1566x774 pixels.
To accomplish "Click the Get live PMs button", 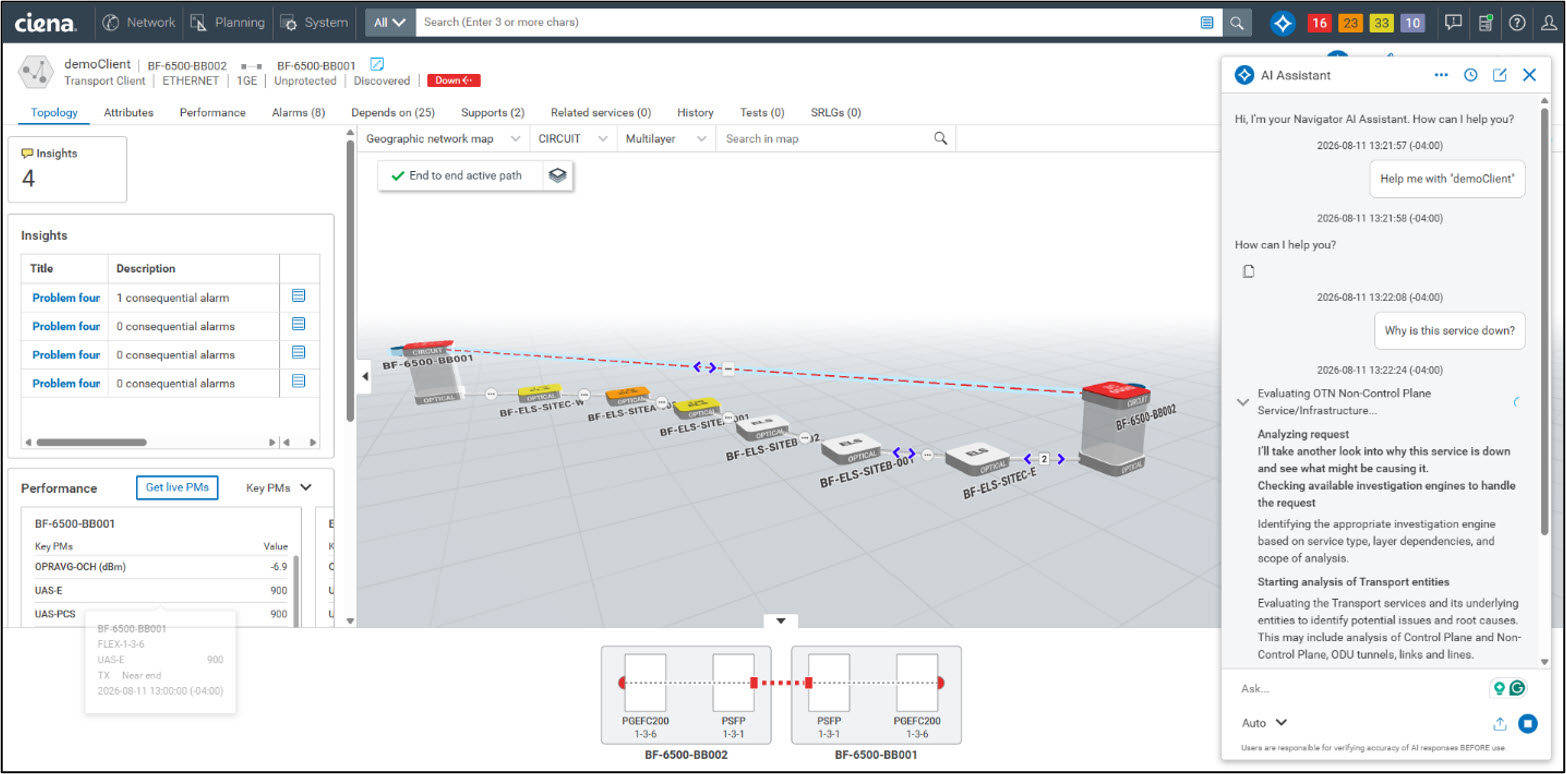I will pos(177,488).
